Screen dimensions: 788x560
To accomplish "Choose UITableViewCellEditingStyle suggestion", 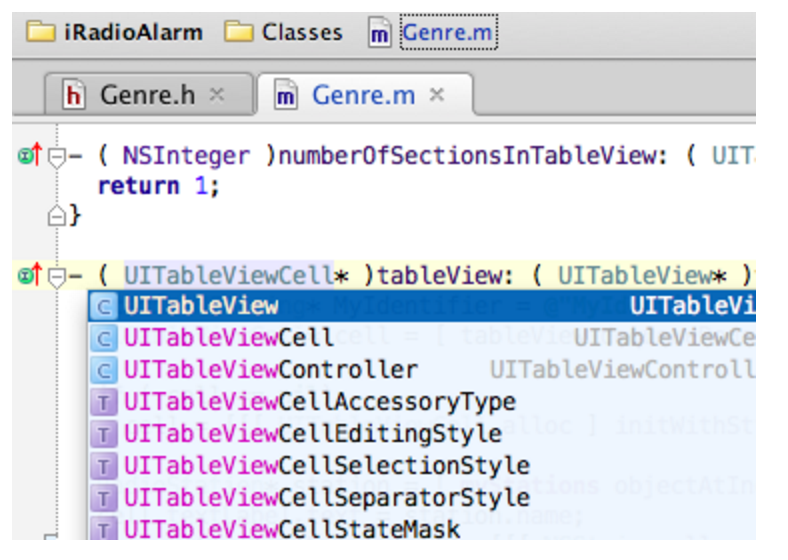I will pyautogui.click(x=422, y=433).
